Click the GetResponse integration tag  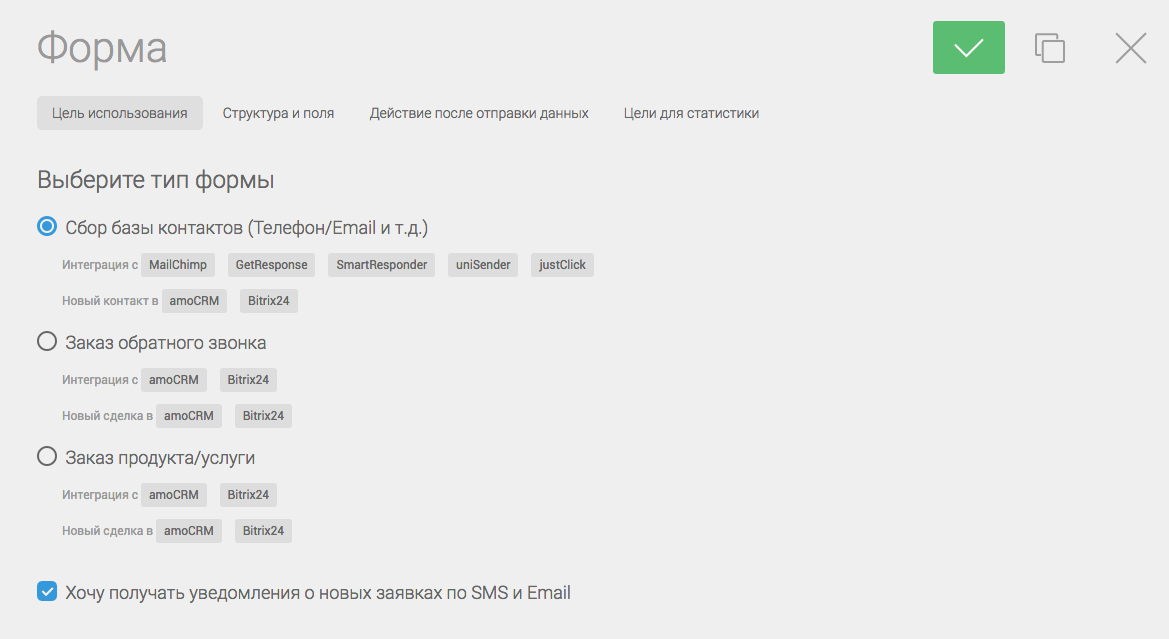point(271,265)
